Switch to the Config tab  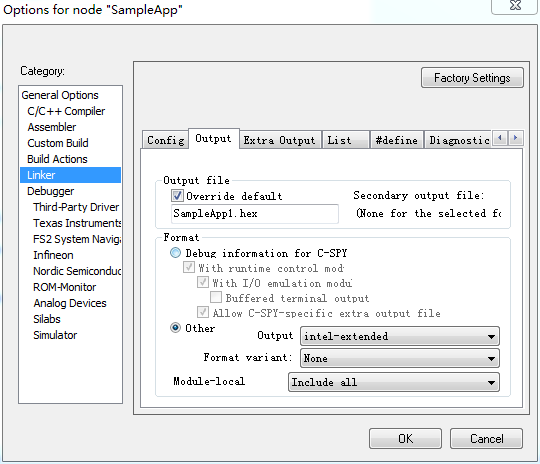165,140
